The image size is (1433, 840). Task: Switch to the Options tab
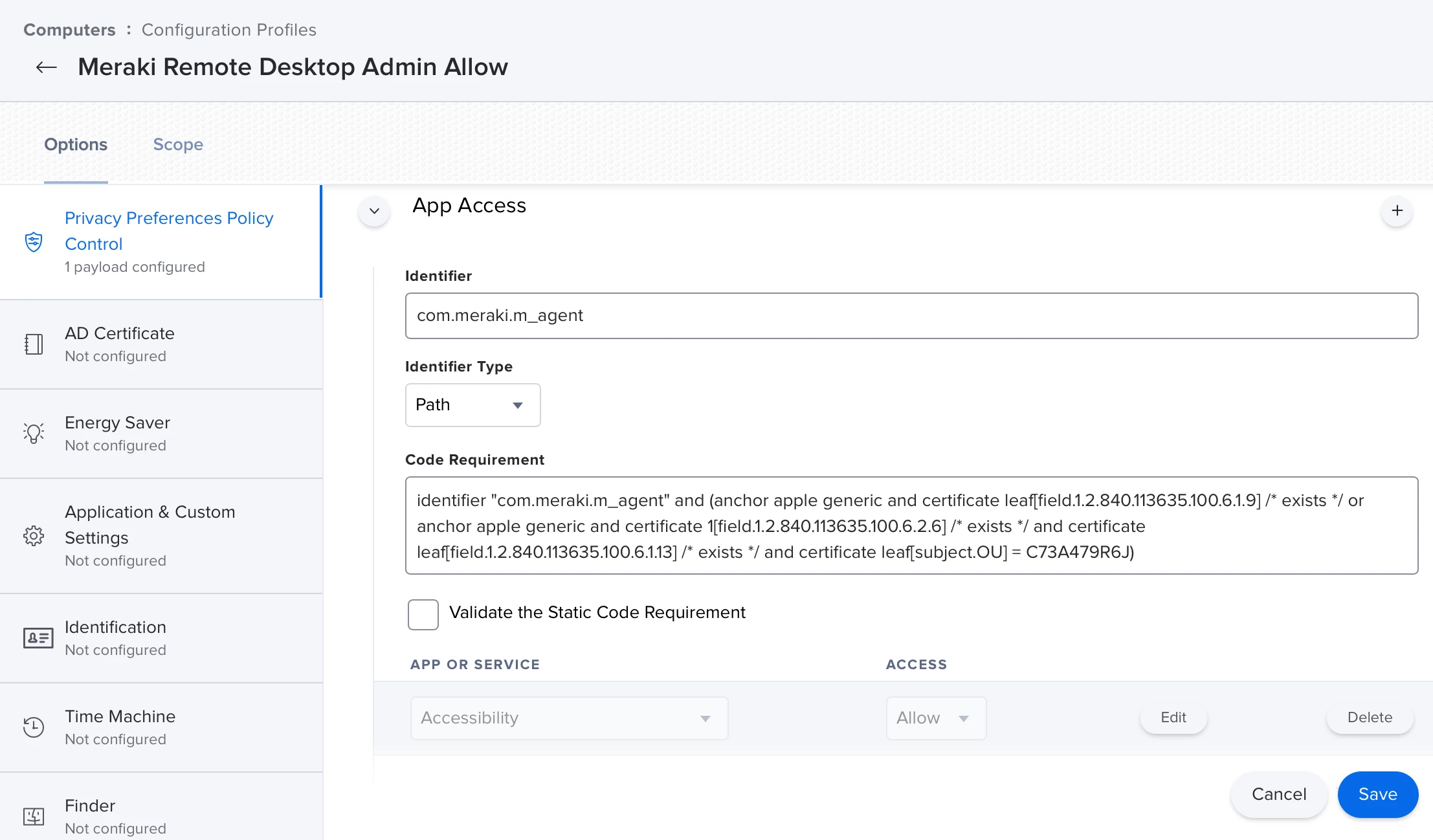click(x=76, y=144)
